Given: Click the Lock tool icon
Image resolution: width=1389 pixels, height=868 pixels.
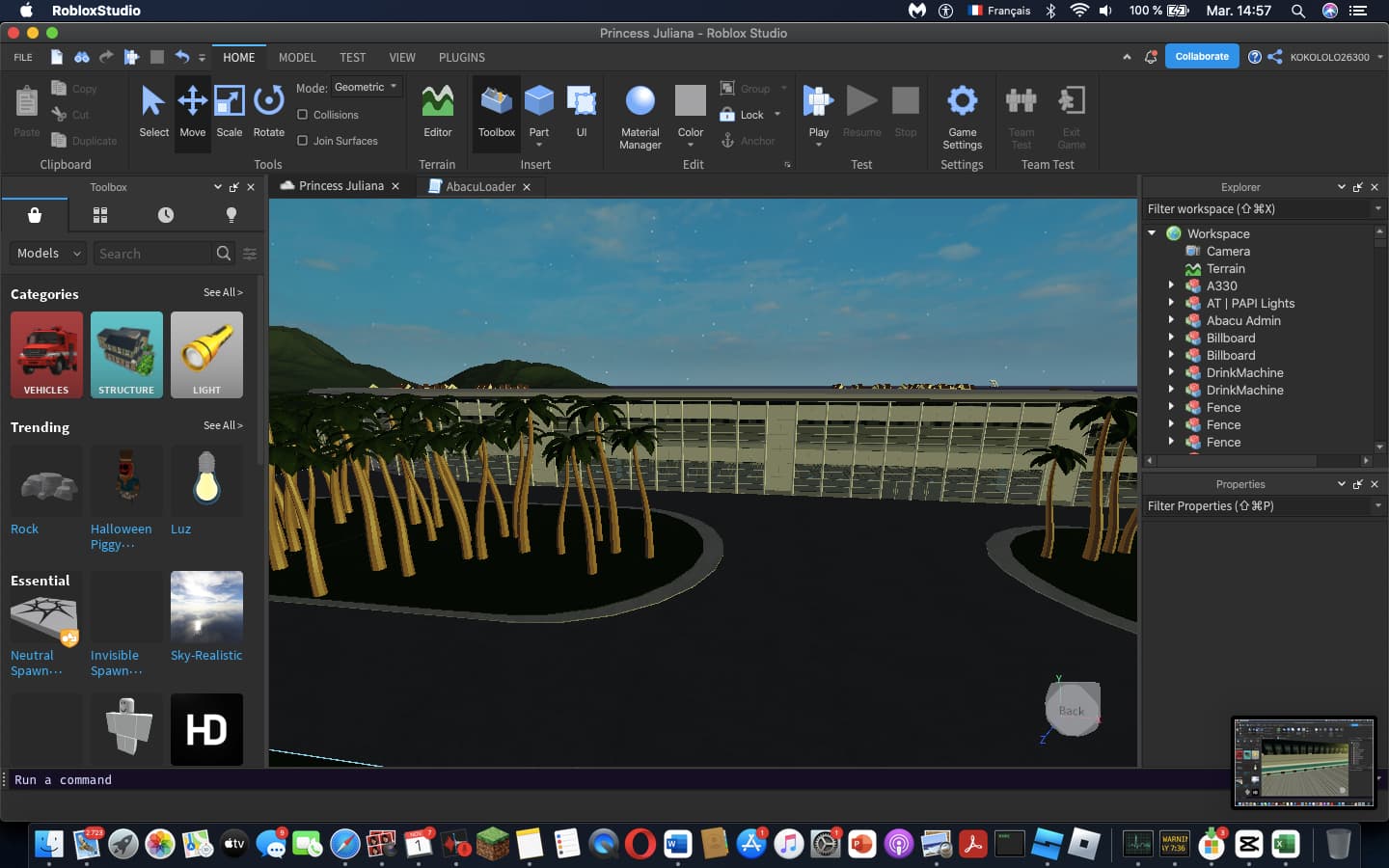Looking at the screenshot, I should tap(727, 115).
